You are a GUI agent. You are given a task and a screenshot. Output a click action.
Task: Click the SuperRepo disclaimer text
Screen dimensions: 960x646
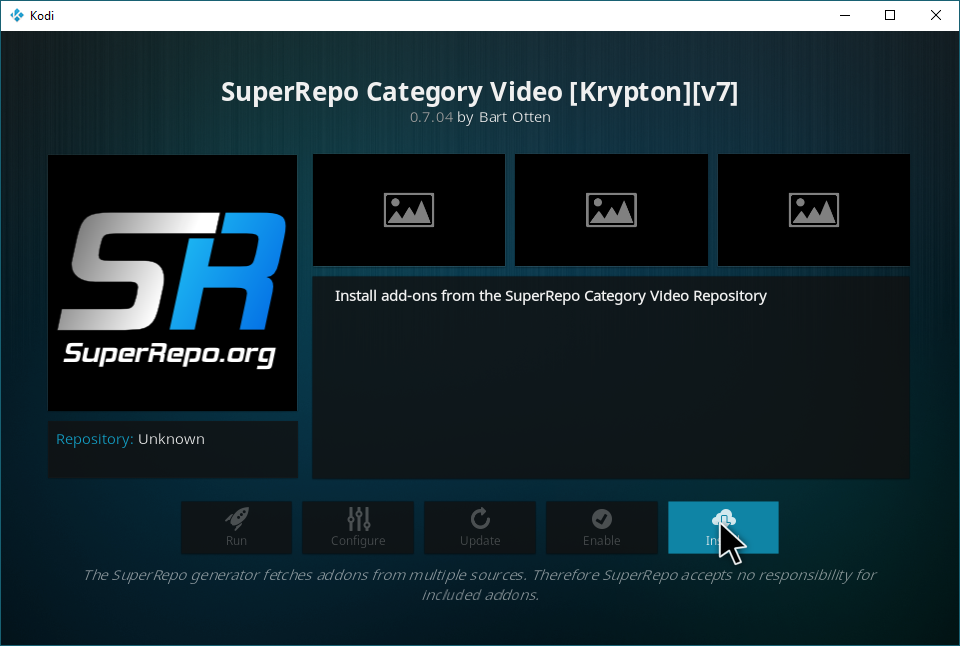pyautogui.click(x=480, y=585)
